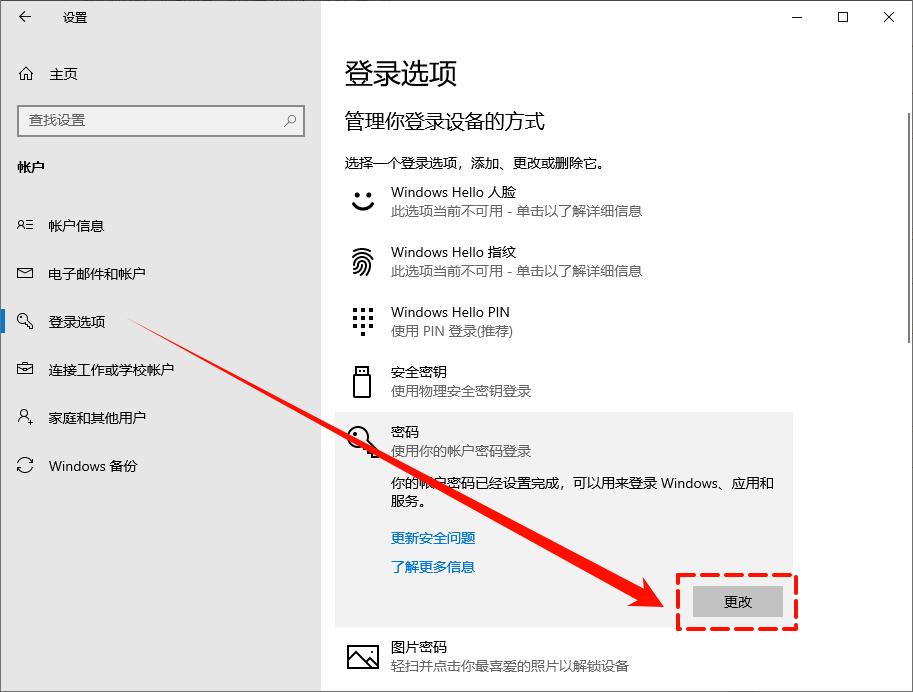Expand the Windows Hello 指纹 option

[564, 262]
